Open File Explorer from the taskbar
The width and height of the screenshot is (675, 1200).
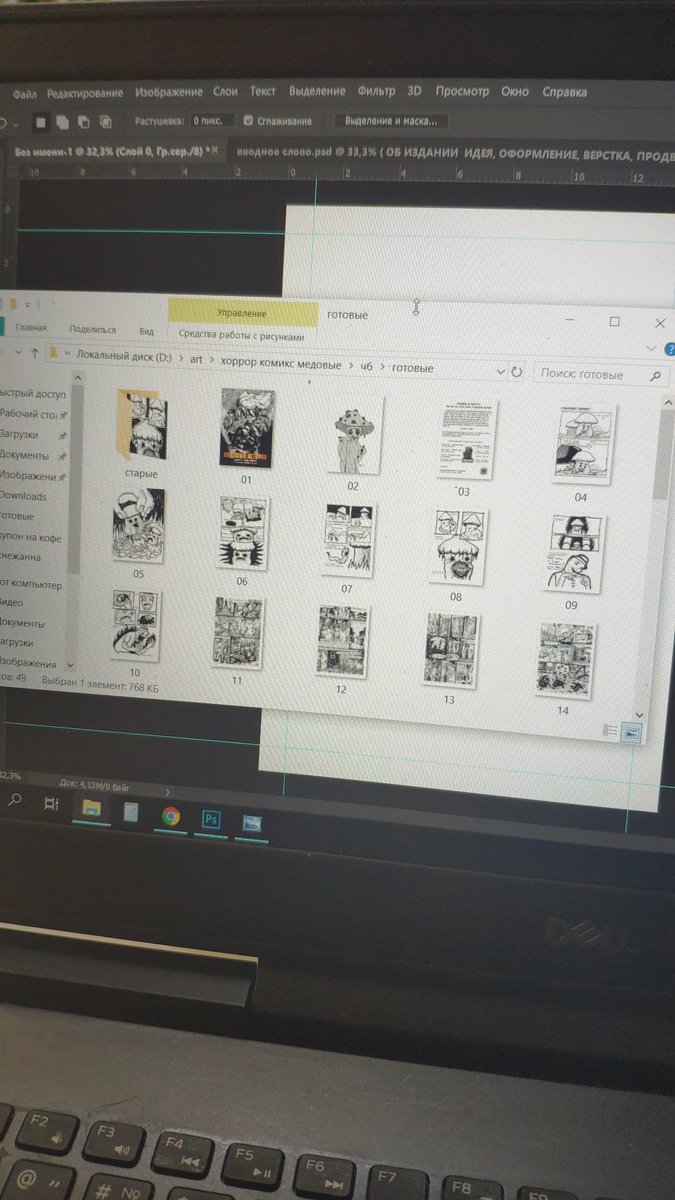pyautogui.click(x=91, y=808)
